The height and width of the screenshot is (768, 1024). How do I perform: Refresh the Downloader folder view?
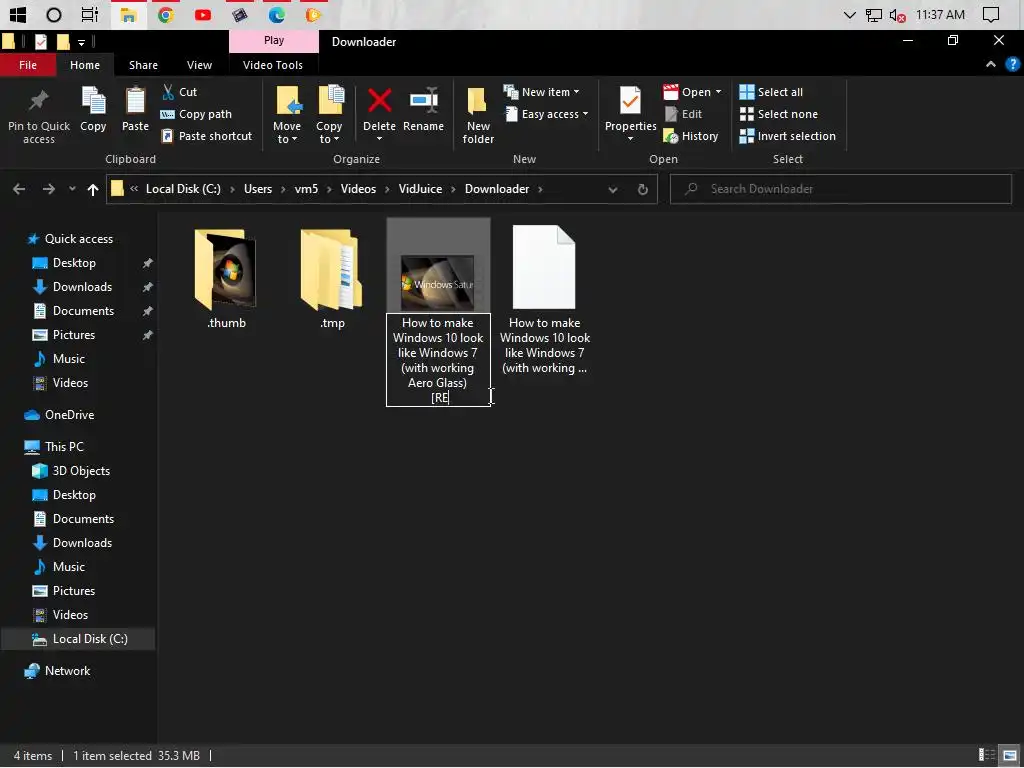point(643,189)
